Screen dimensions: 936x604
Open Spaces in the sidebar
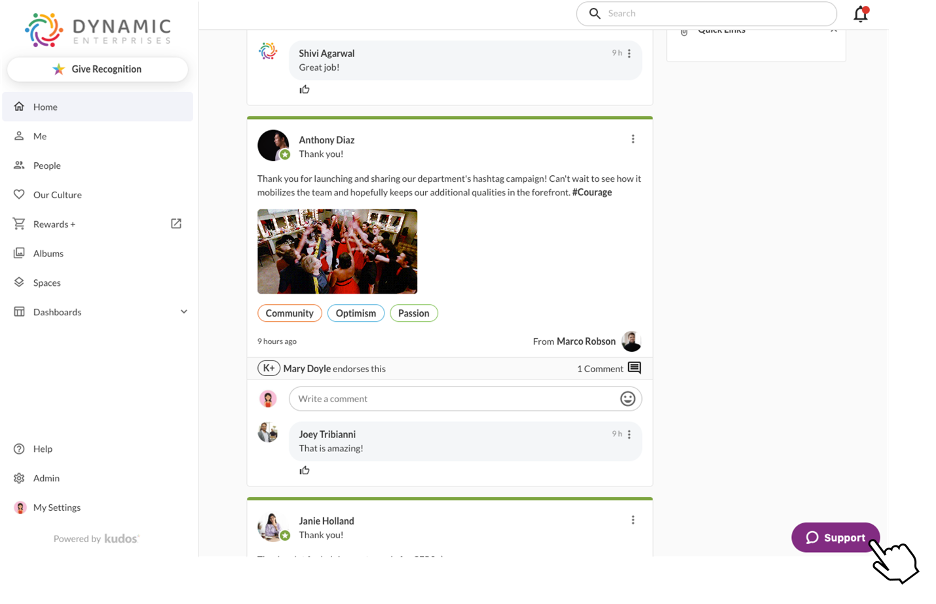(x=97, y=283)
